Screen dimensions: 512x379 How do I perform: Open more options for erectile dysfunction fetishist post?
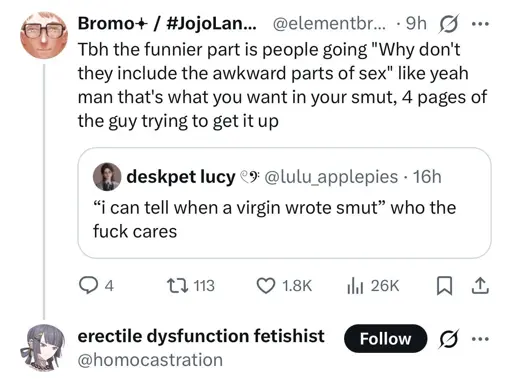[480, 339]
